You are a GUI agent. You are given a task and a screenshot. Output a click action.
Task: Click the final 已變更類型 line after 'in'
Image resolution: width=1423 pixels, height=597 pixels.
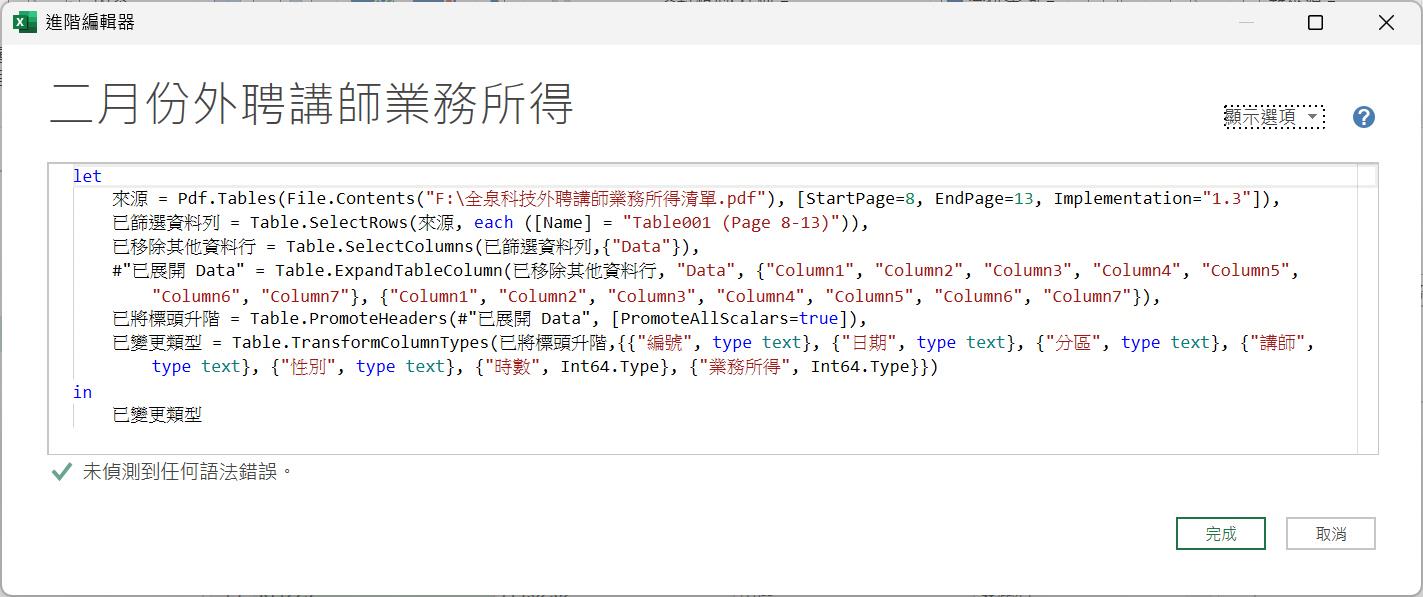coord(157,415)
